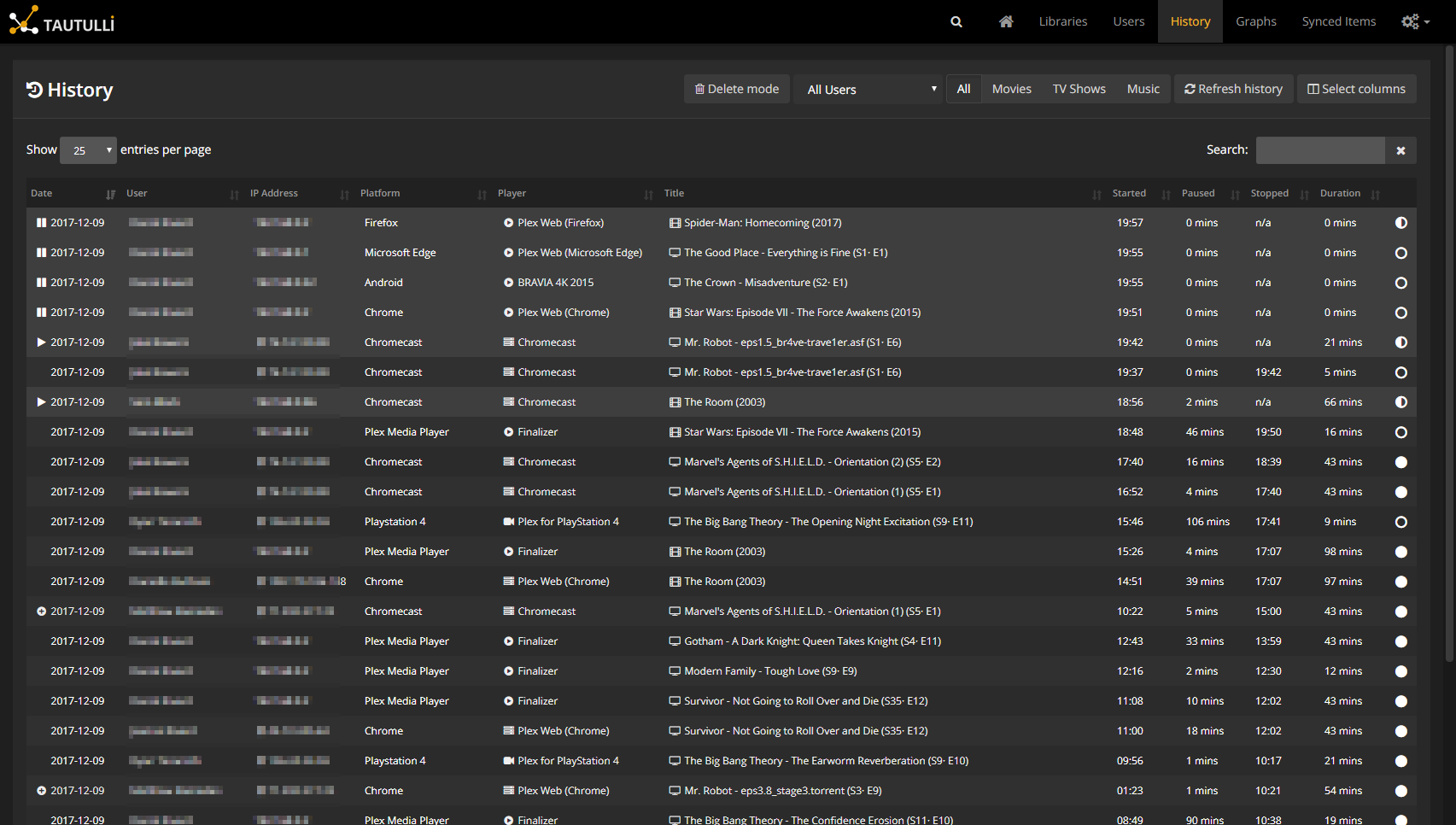This screenshot has height=825, width=1456.
Task: Click the trash icon on Delete mode button
Action: tap(700, 89)
